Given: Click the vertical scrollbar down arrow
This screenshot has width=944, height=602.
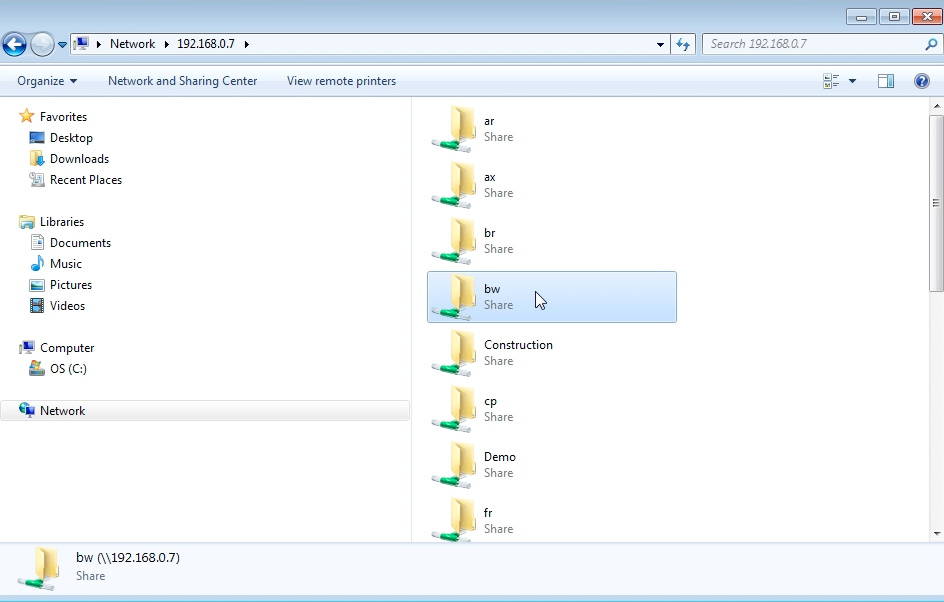Looking at the screenshot, I should click(x=936, y=533).
